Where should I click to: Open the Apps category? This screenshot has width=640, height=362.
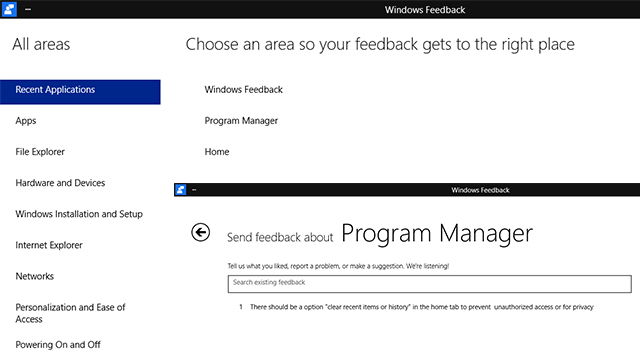click(26, 121)
